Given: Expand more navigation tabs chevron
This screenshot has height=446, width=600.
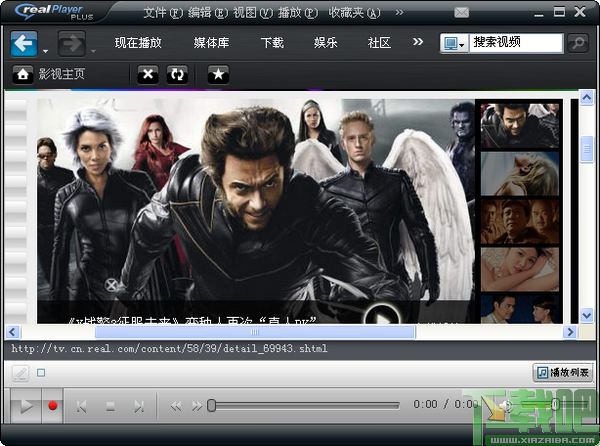Looking at the screenshot, I should click(418, 41).
